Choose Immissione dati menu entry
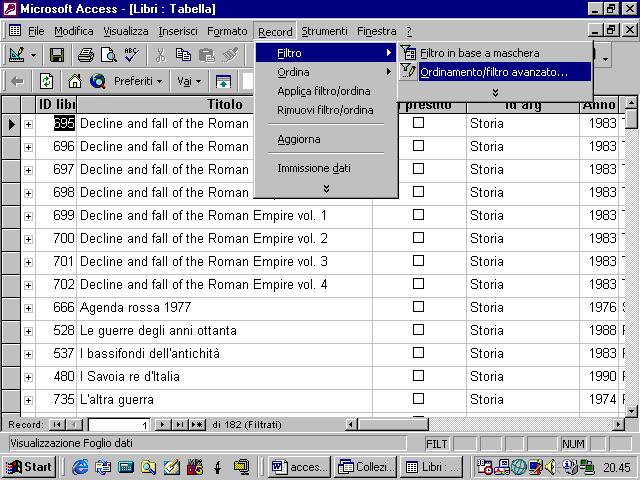This screenshot has height=480, width=640. pos(326,168)
